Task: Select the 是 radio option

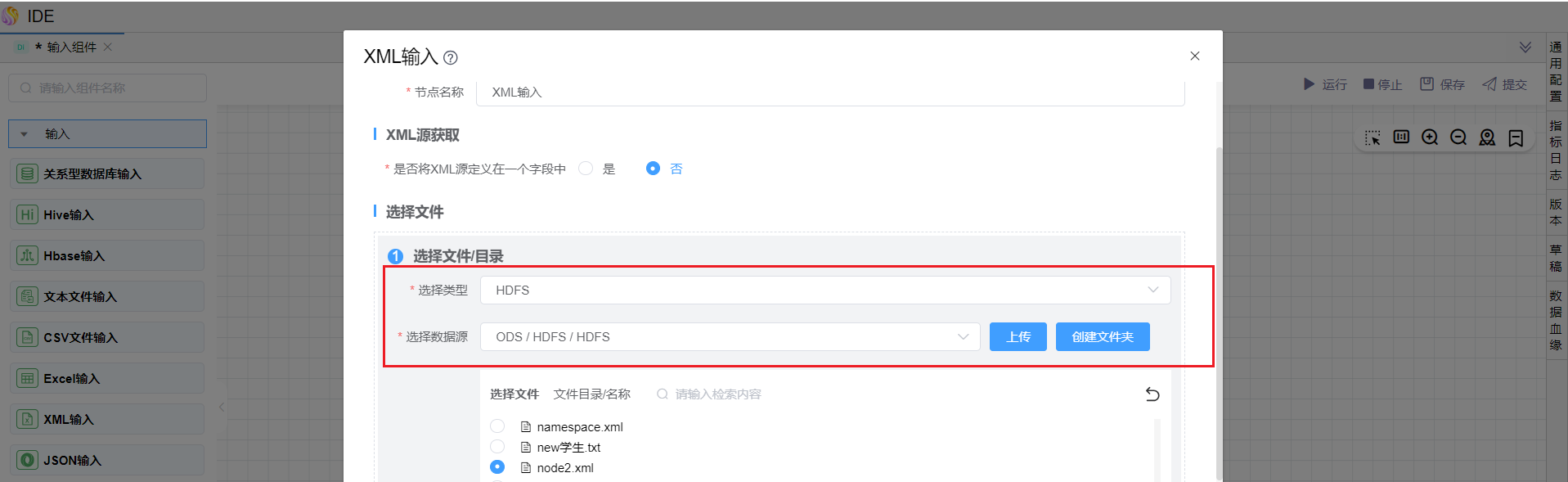Action: click(x=586, y=169)
